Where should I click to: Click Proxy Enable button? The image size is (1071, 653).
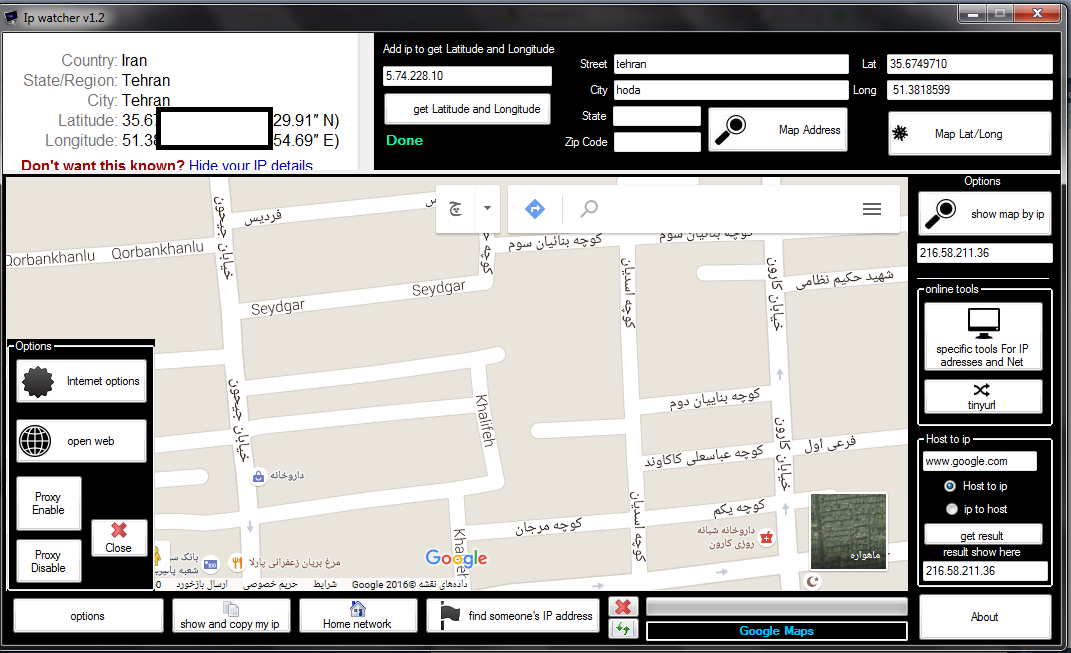tap(48, 503)
